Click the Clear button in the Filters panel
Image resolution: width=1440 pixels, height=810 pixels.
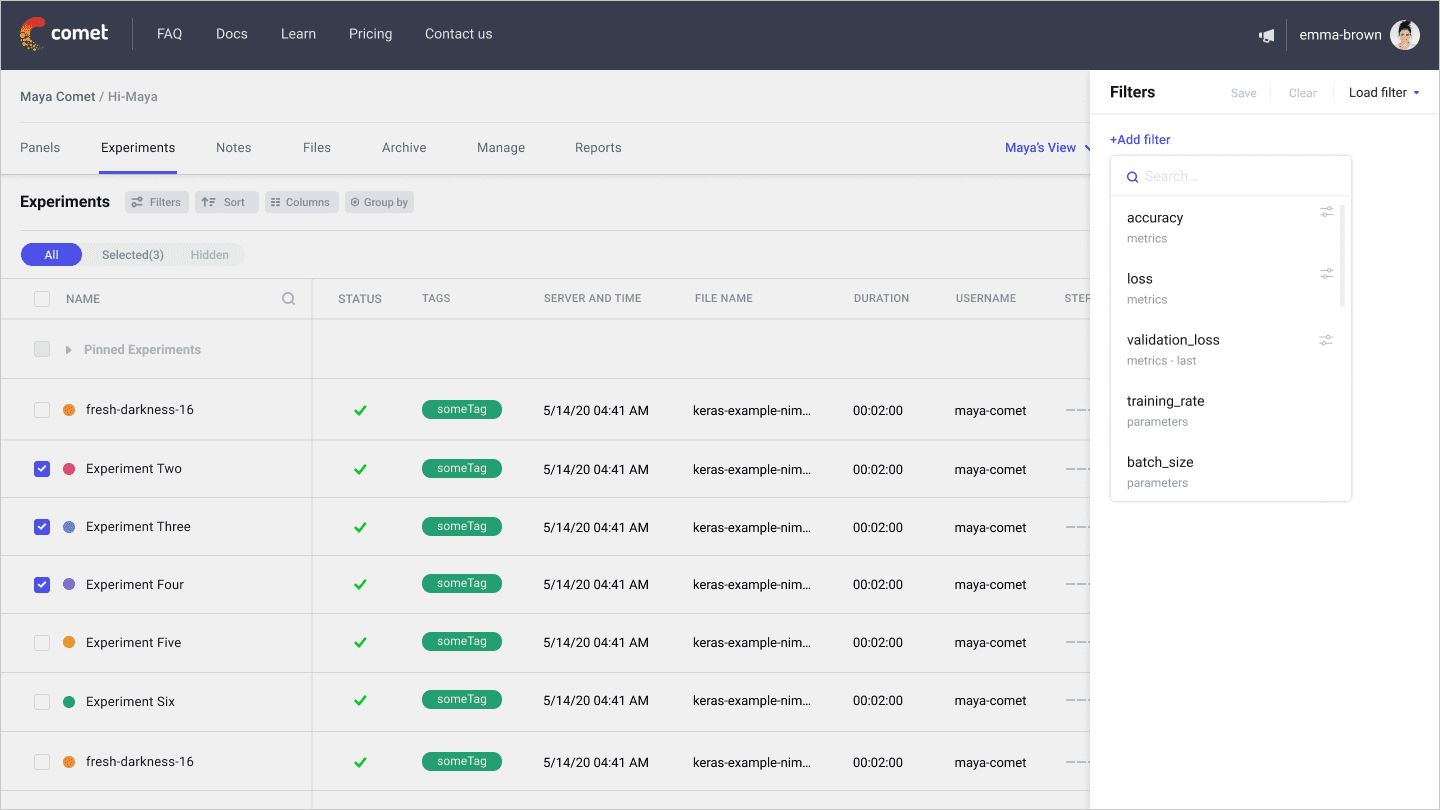(1302, 92)
